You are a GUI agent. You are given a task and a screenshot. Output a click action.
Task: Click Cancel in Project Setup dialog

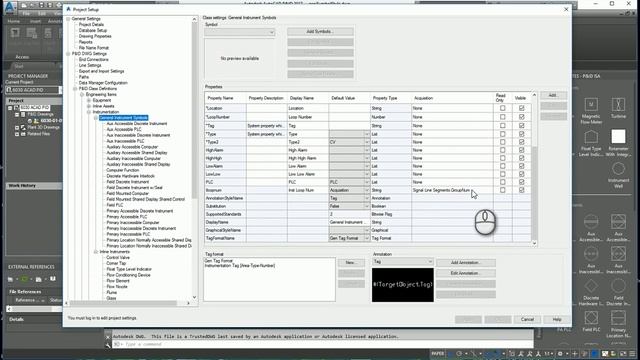tap(527, 320)
